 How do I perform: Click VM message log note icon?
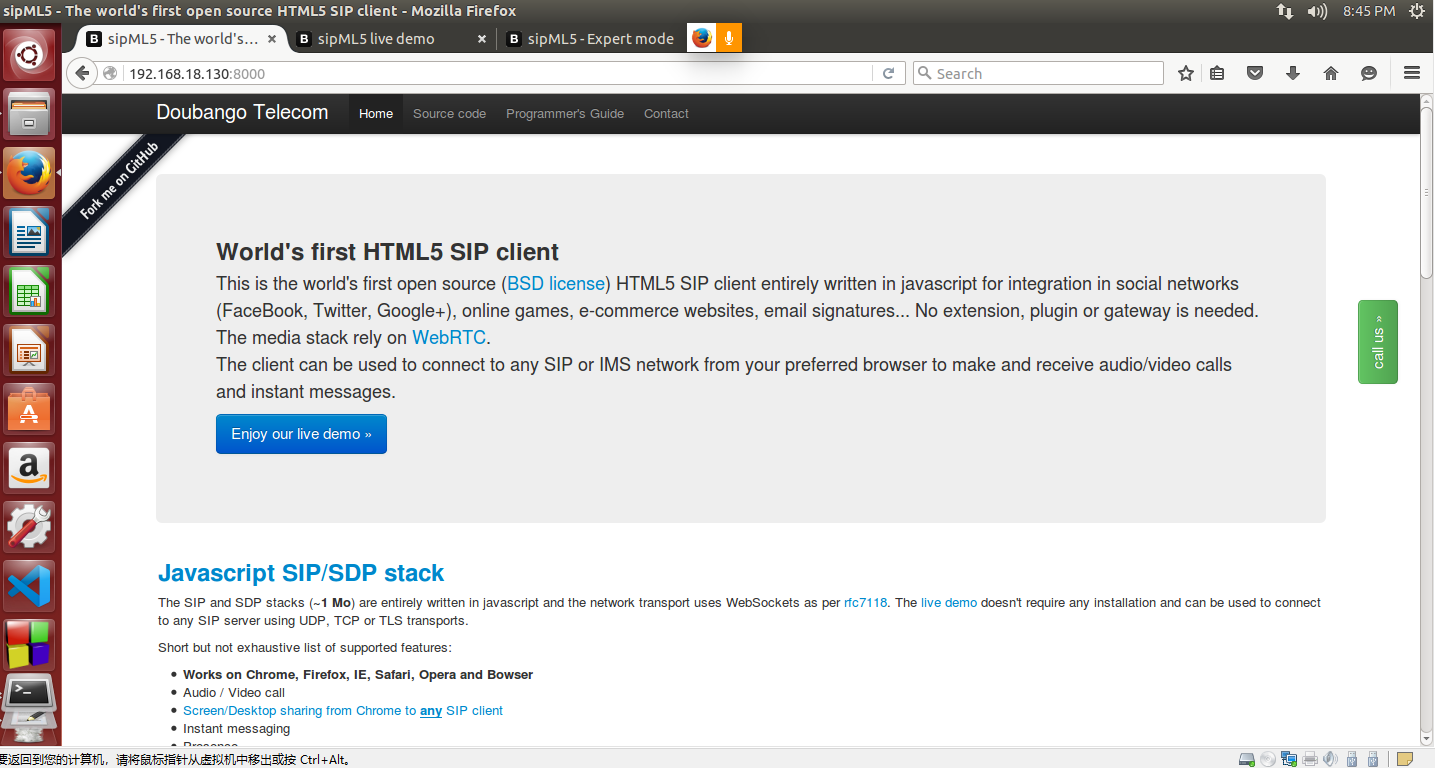click(1405, 759)
